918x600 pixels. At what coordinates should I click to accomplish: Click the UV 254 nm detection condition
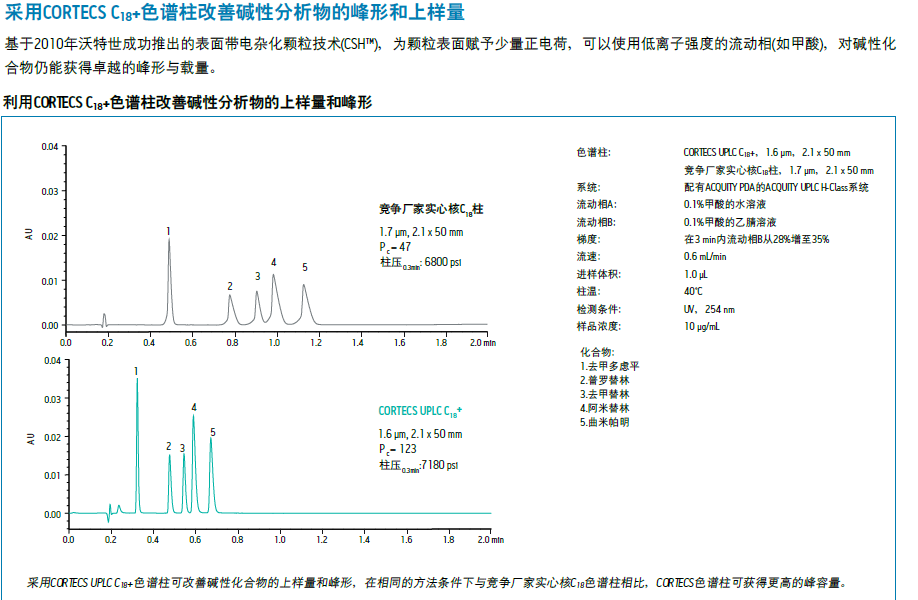tap(708, 309)
